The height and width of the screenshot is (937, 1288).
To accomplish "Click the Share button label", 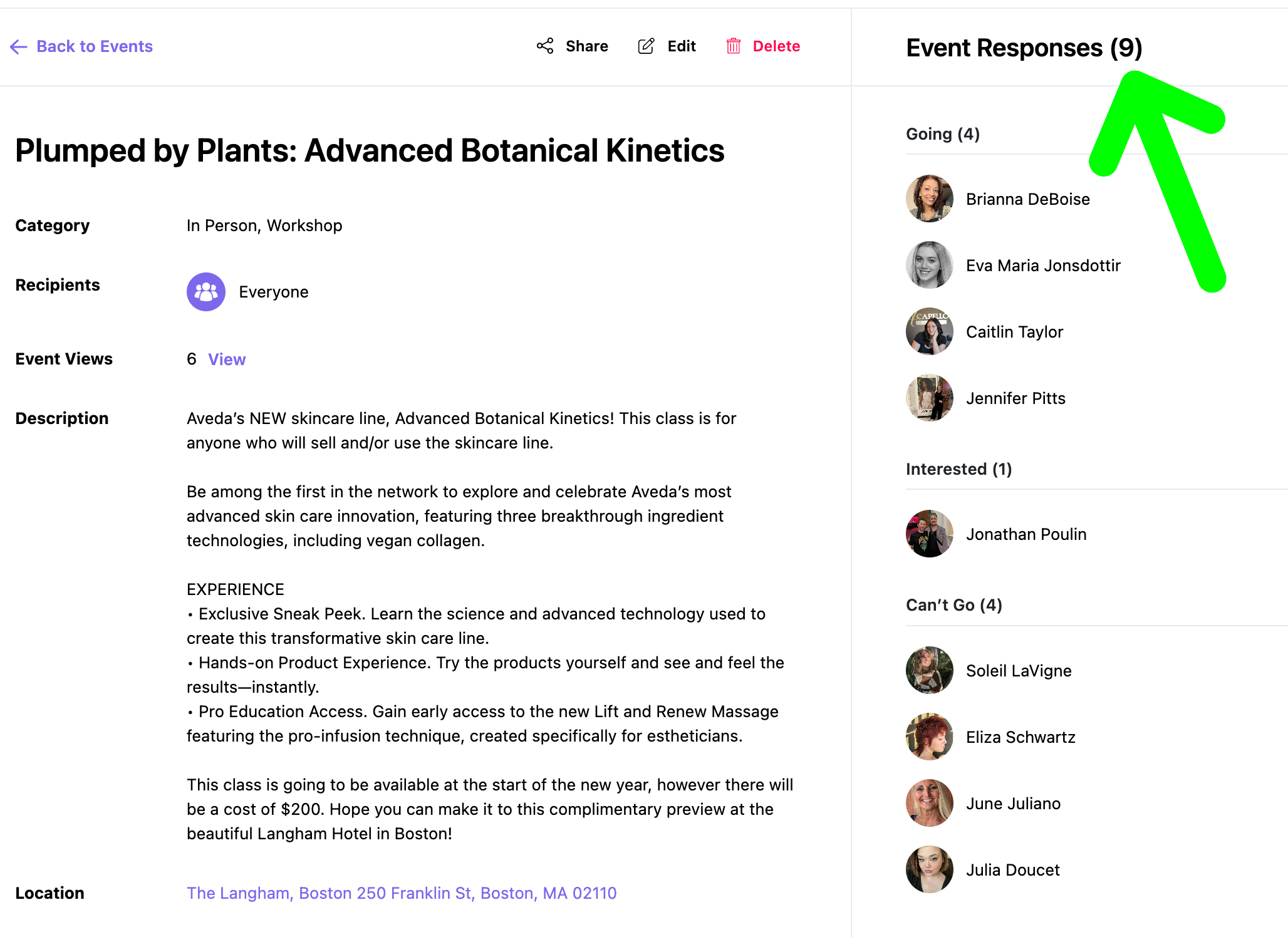I will click(587, 46).
